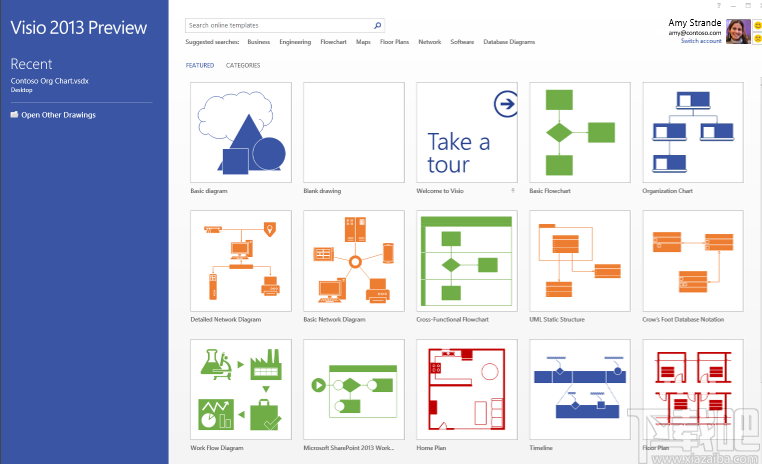
Task: Click the Organization Chart caption label
Action: coord(667,191)
